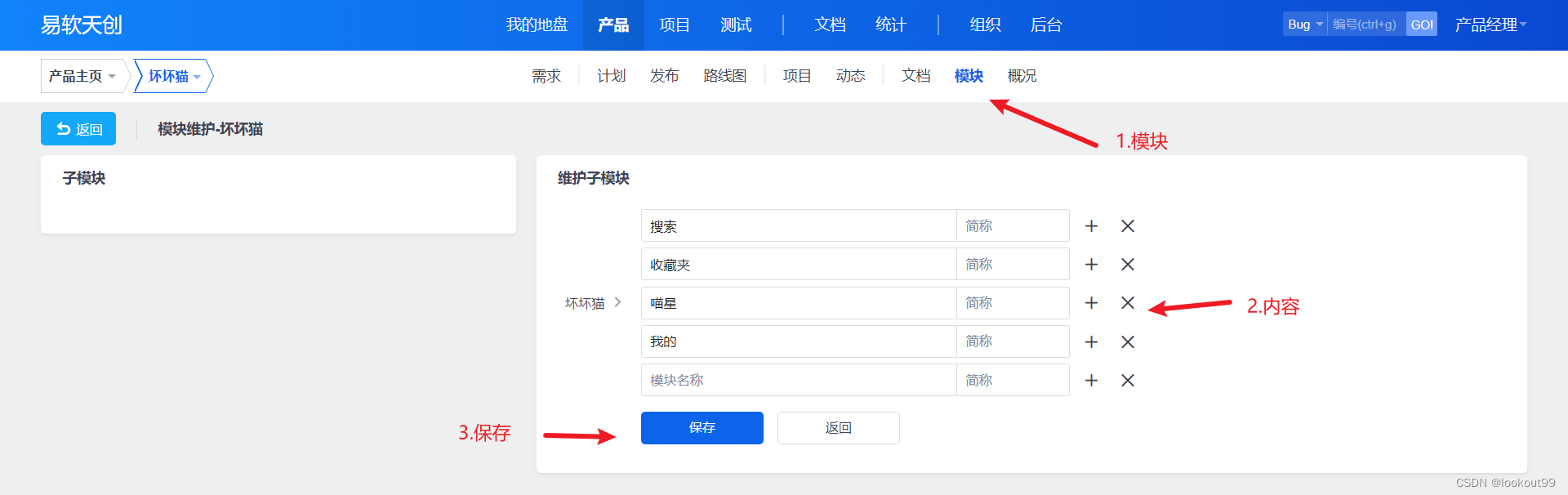Click the blue 保存 button
The image size is (1568, 495).
[x=702, y=428]
